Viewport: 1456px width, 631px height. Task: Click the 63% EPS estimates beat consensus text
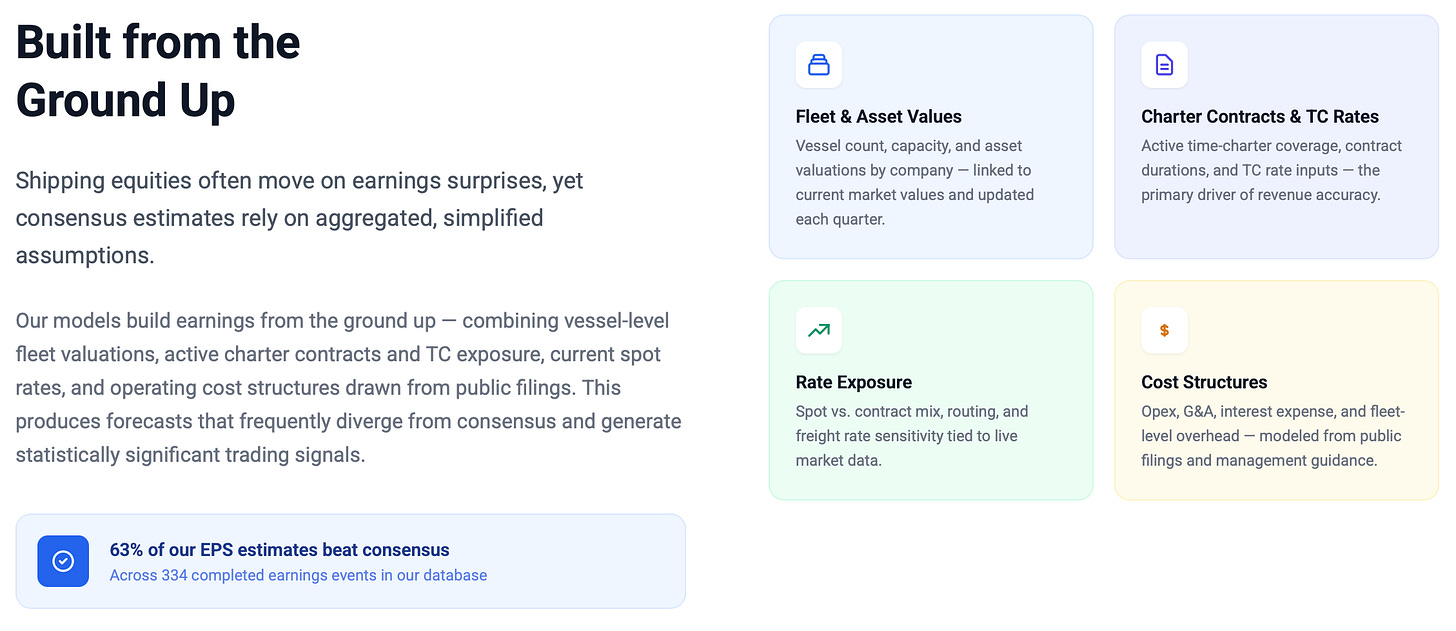(x=280, y=550)
